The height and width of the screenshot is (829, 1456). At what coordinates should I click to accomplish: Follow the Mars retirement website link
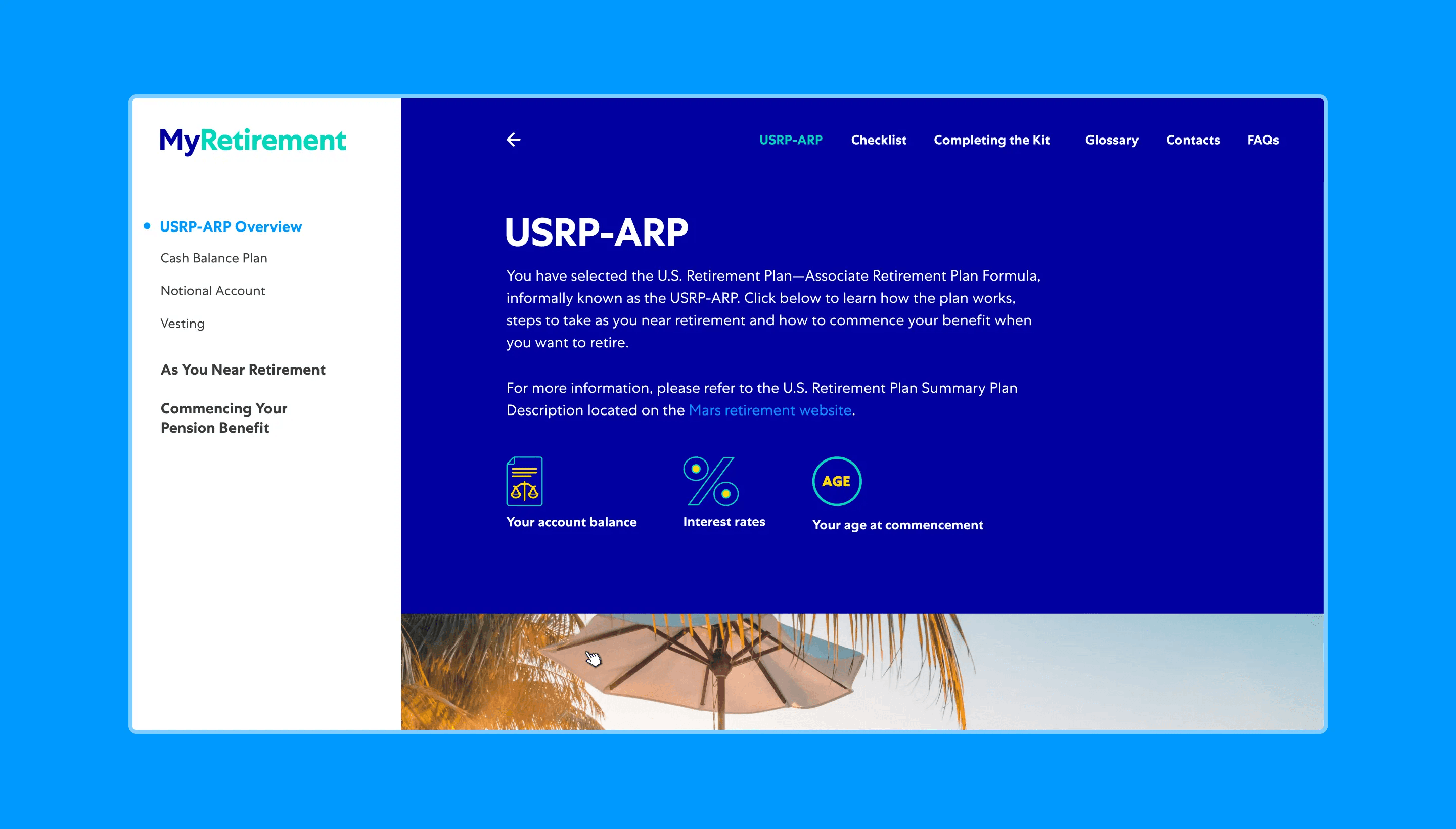[x=769, y=410]
